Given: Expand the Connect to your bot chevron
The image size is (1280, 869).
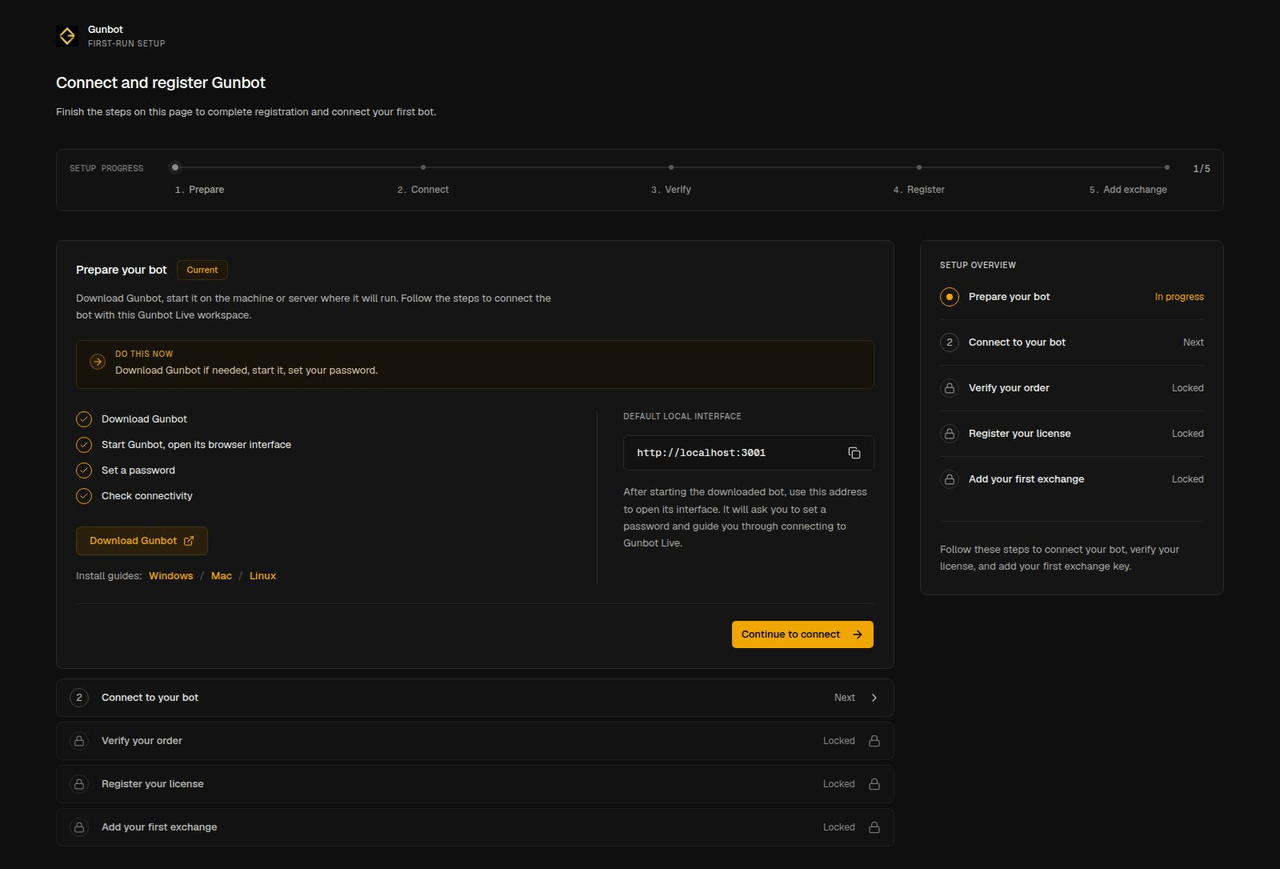Looking at the screenshot, I should tap(874, 698).
